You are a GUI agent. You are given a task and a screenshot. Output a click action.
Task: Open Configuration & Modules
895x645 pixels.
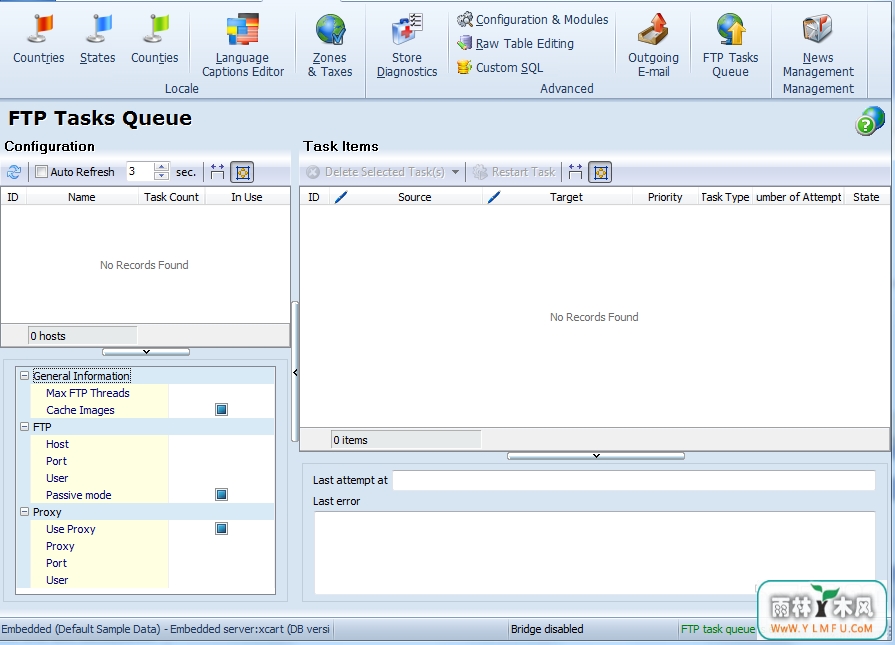(533, 19)
